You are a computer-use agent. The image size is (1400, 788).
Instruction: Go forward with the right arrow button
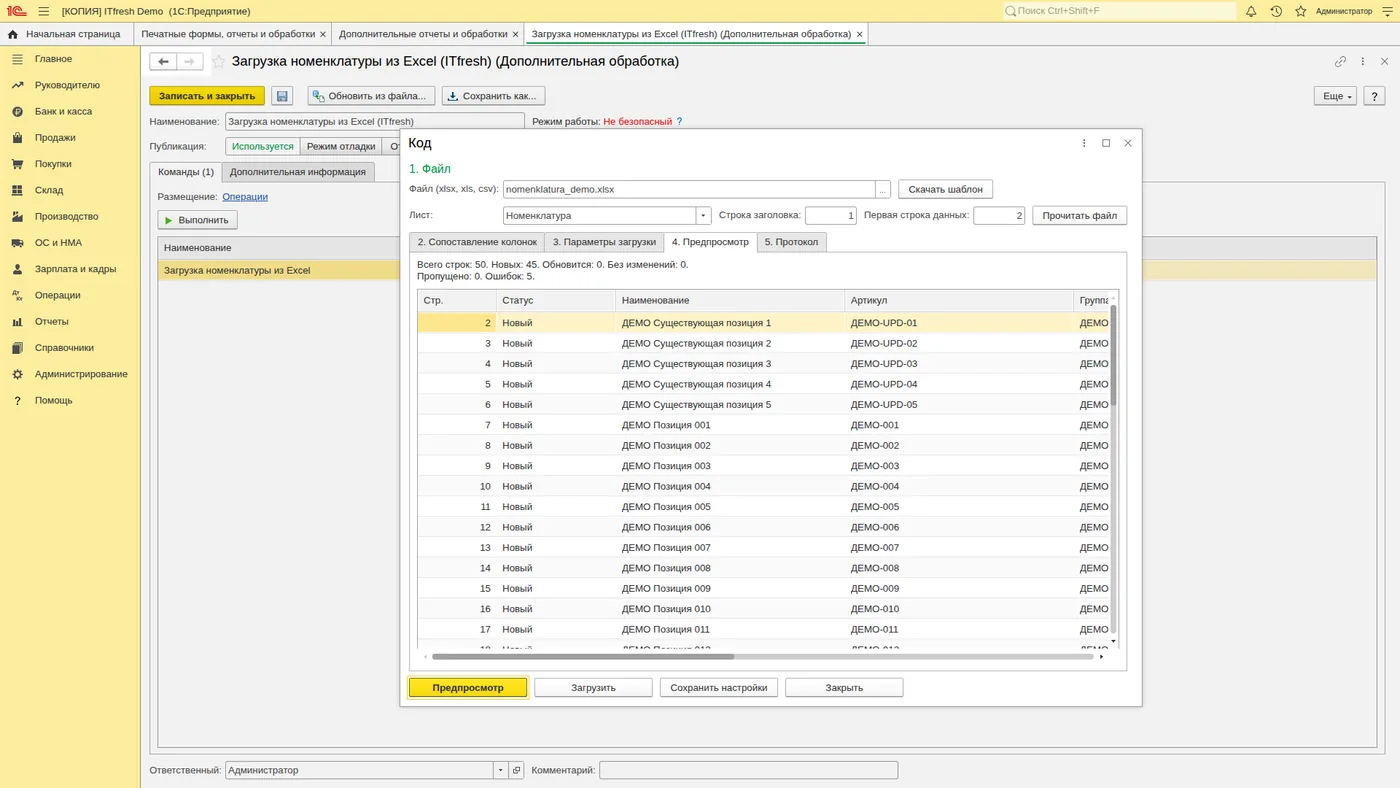pos(190,61)
